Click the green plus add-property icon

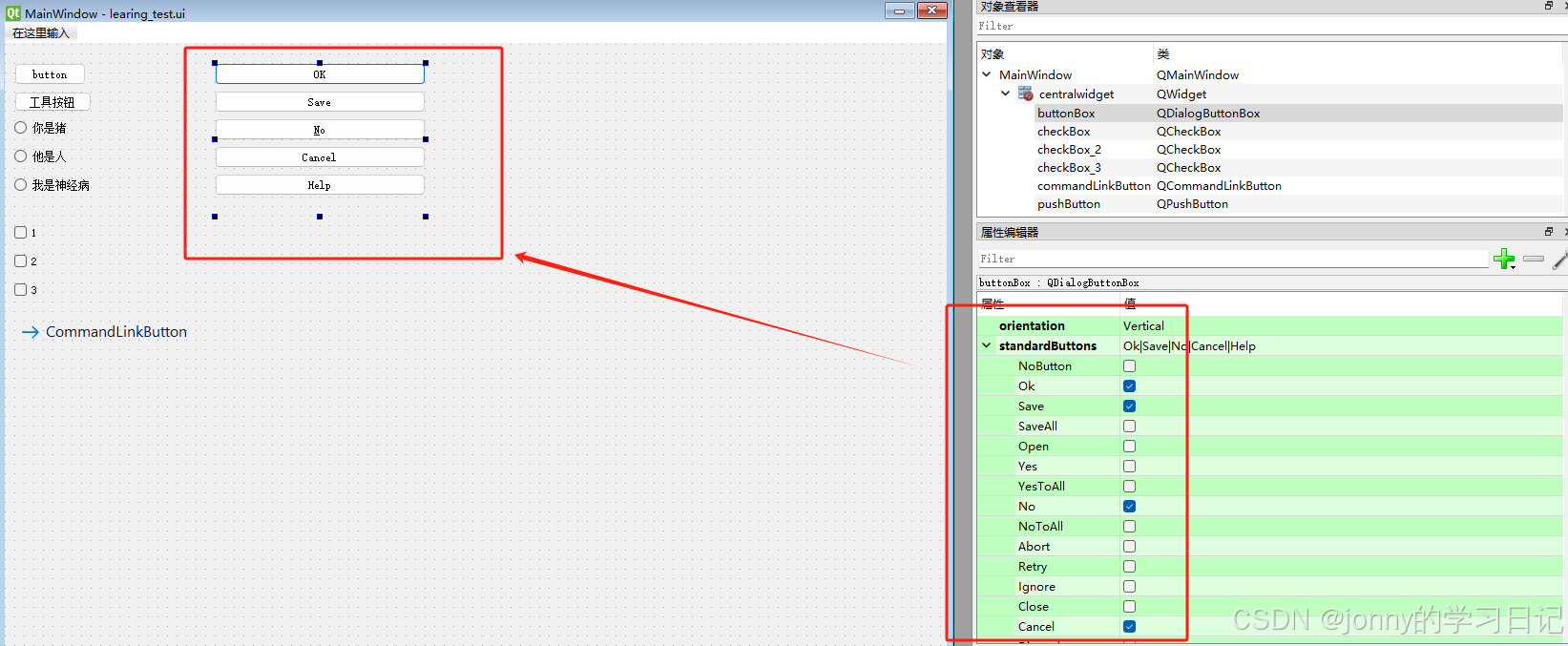[x=1504, y=259]
